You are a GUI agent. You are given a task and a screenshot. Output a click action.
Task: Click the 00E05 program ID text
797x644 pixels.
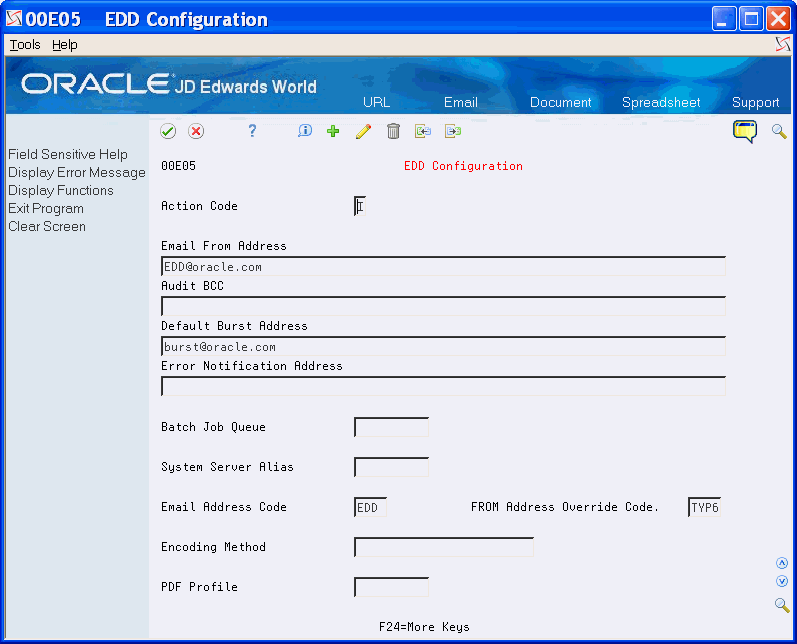[178, 166]
